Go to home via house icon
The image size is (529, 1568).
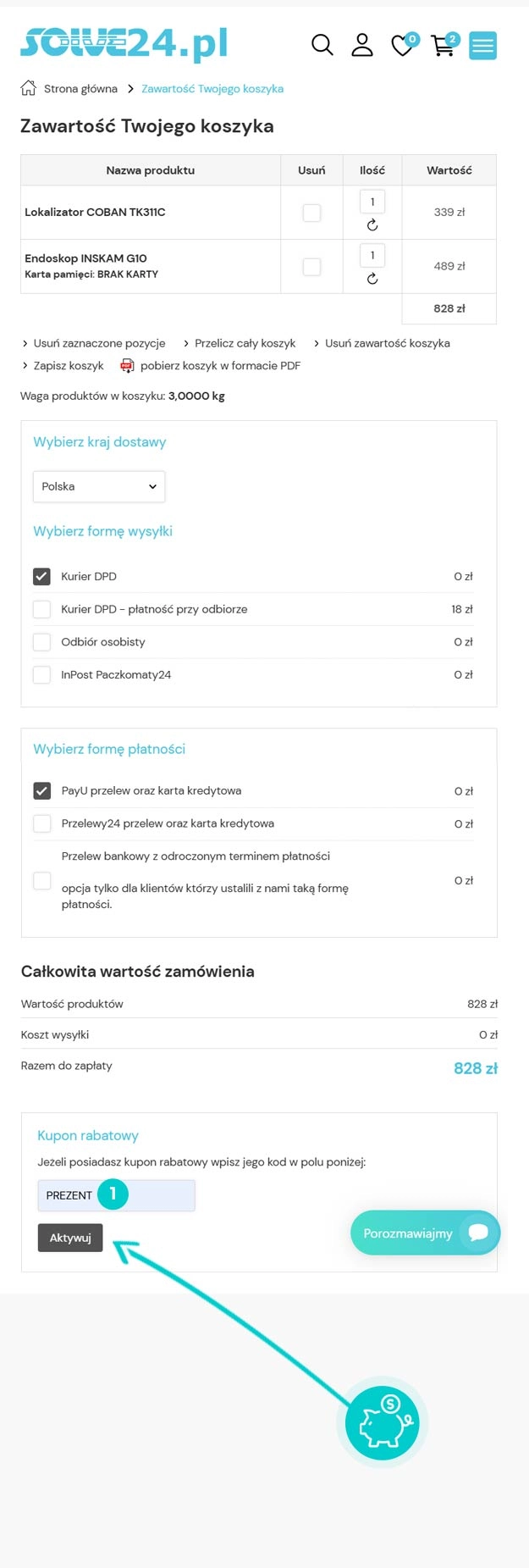point(29,88)
